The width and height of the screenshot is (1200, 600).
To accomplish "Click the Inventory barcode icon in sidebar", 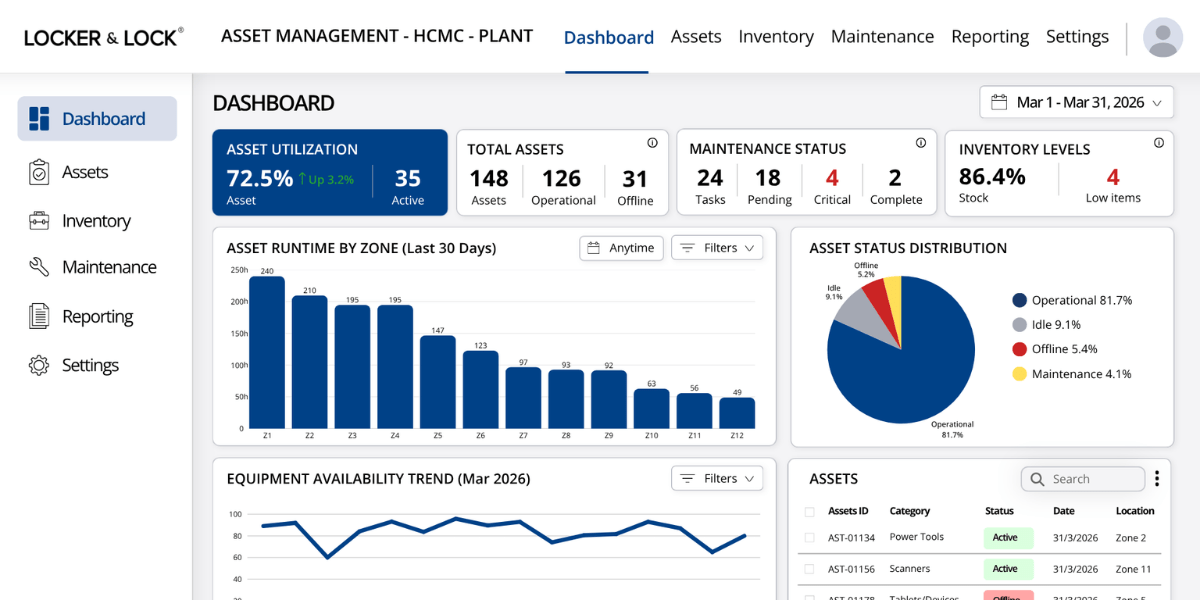I will [x=38, y=220].
